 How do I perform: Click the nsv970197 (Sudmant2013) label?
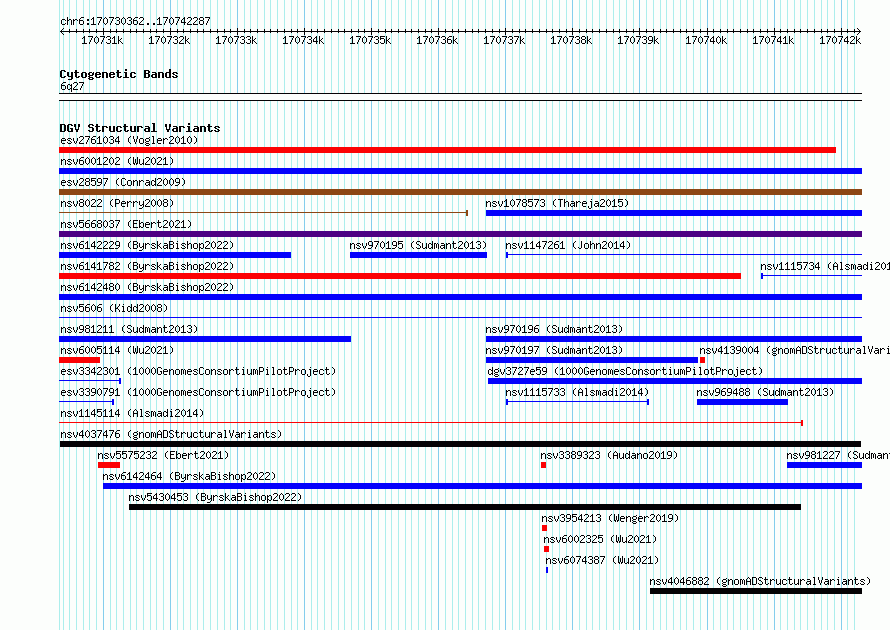pyautogui.click(x=554, y=350)
